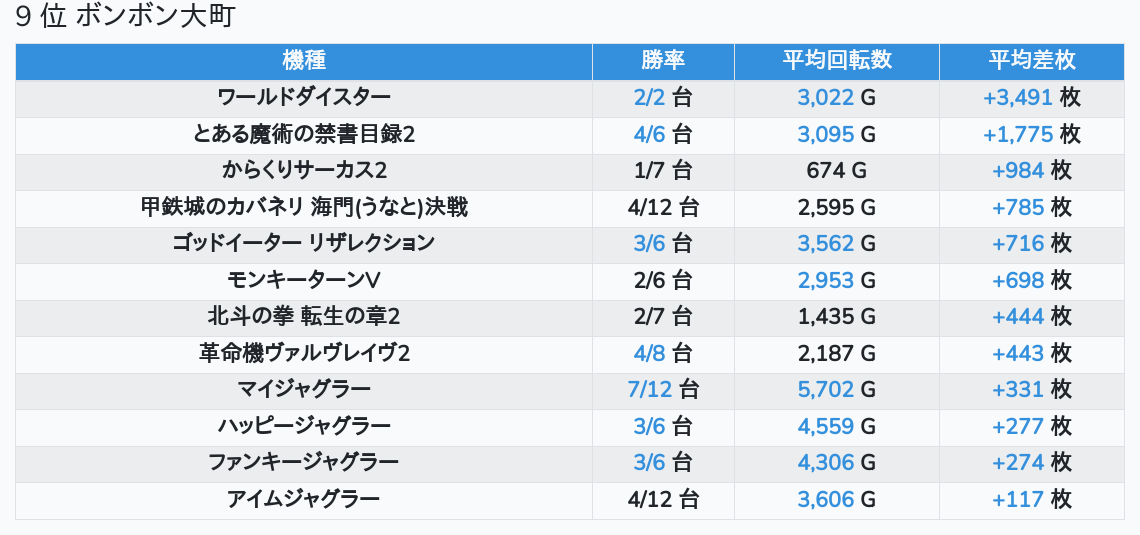The width and height of the screenshot is (1140, 535).
Task: Click からくりサーカス2 machine name
Action: click(x=304, y=171)
